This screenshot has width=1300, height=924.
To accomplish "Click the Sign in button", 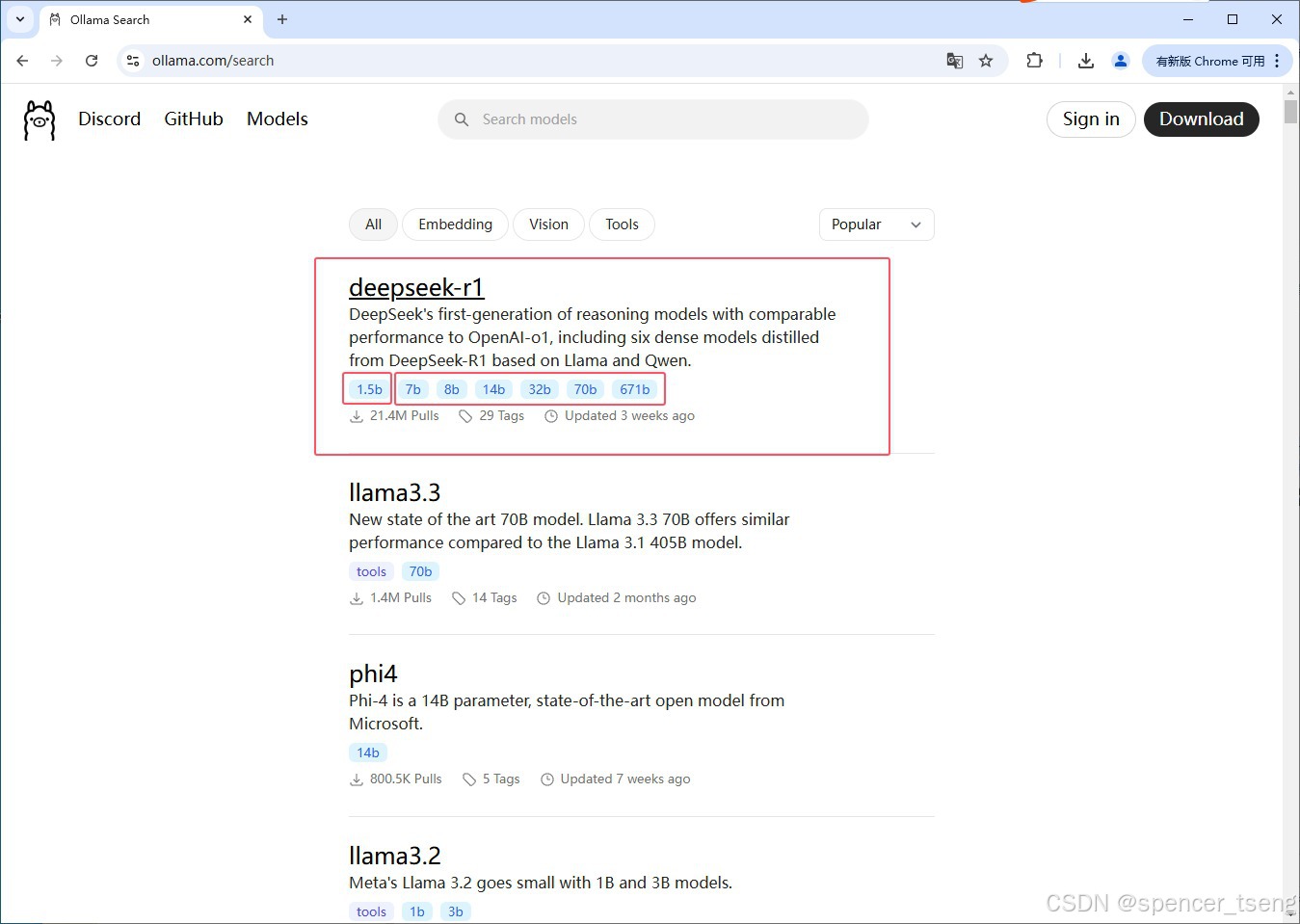I will pos(1091,119).
